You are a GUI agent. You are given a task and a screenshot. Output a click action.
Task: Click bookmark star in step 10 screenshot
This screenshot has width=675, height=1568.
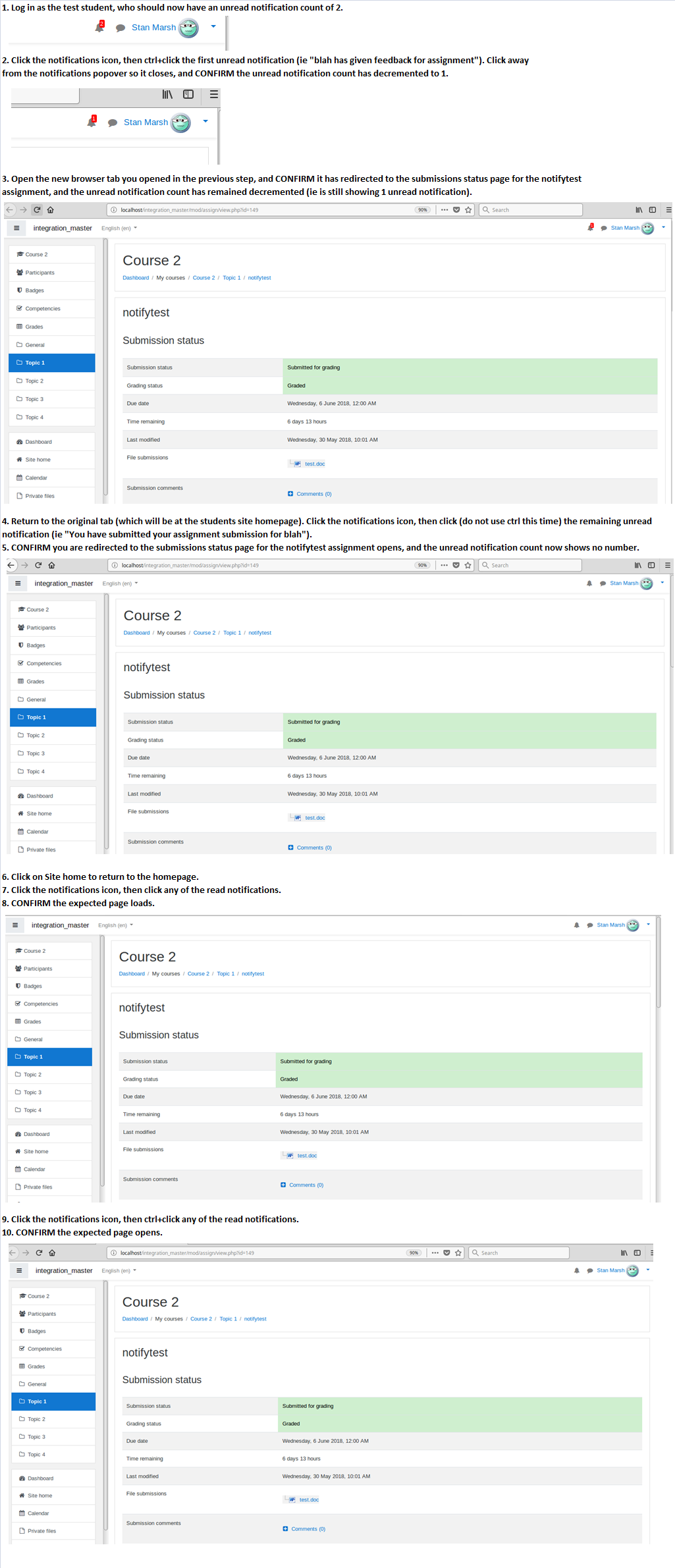coord(458,1253)
